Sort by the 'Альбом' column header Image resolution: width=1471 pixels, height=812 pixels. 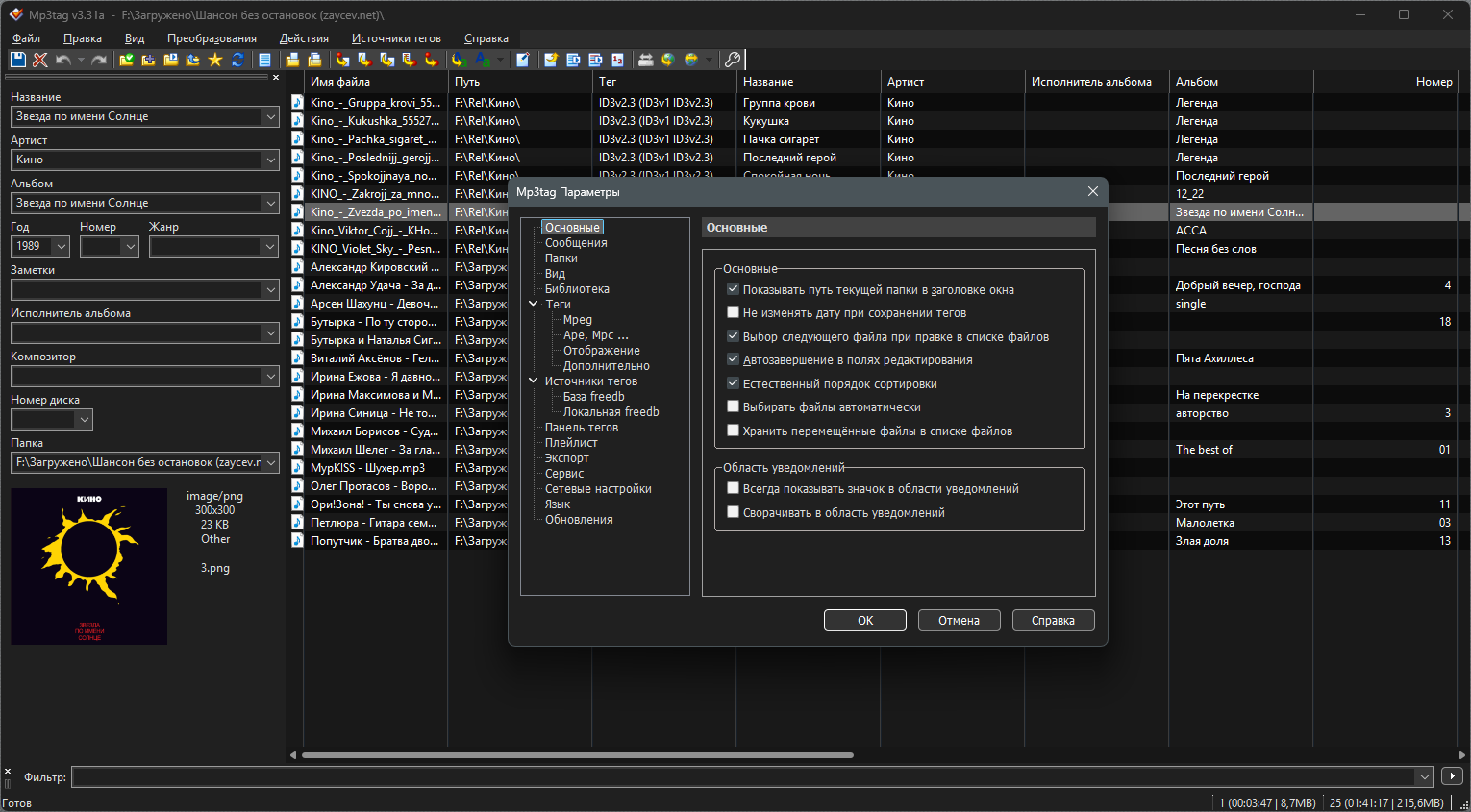point(1240,82)
